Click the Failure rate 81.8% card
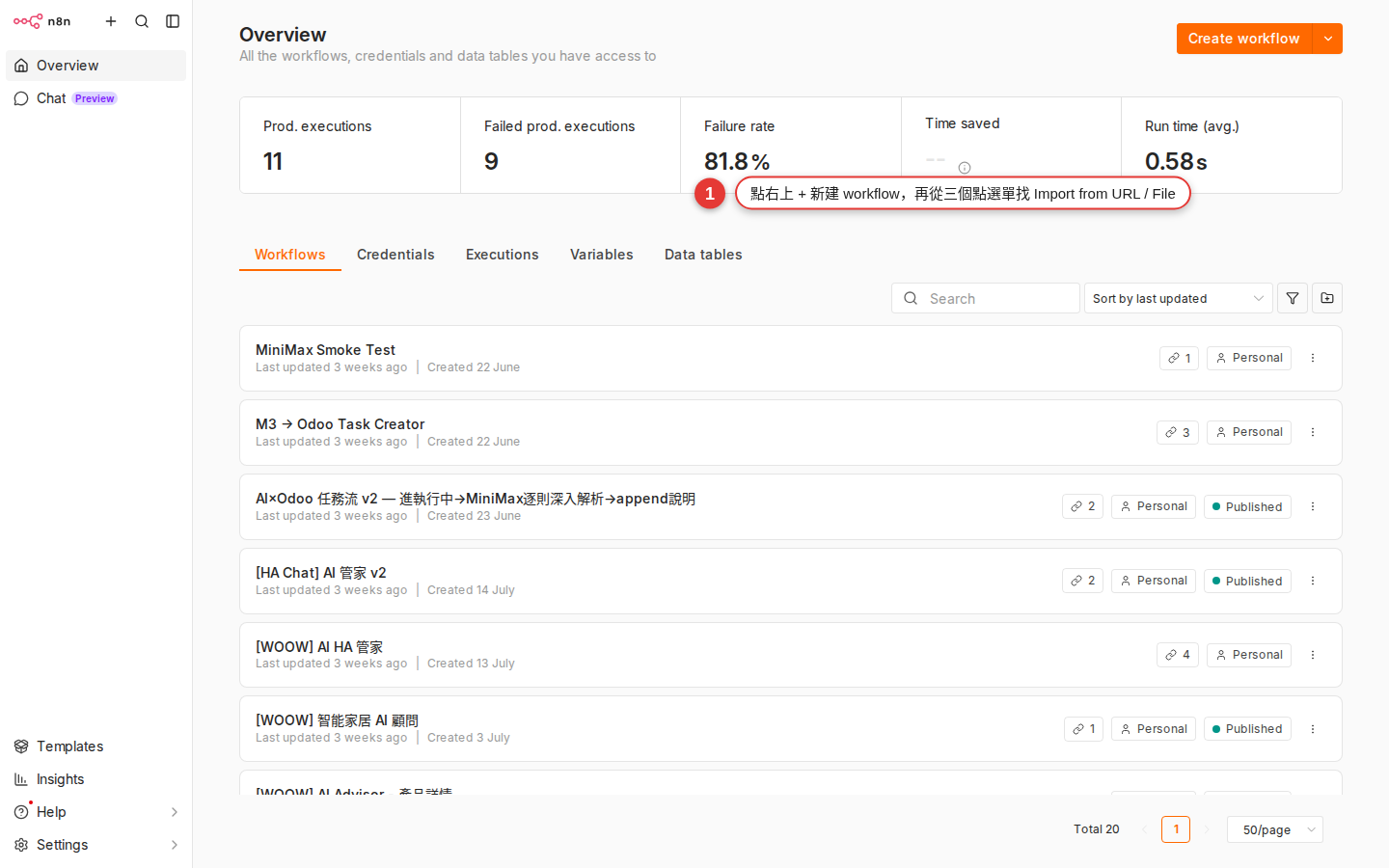Image resolution: width=1389 pixels, height=868 pixels. (x=791, y=146)
